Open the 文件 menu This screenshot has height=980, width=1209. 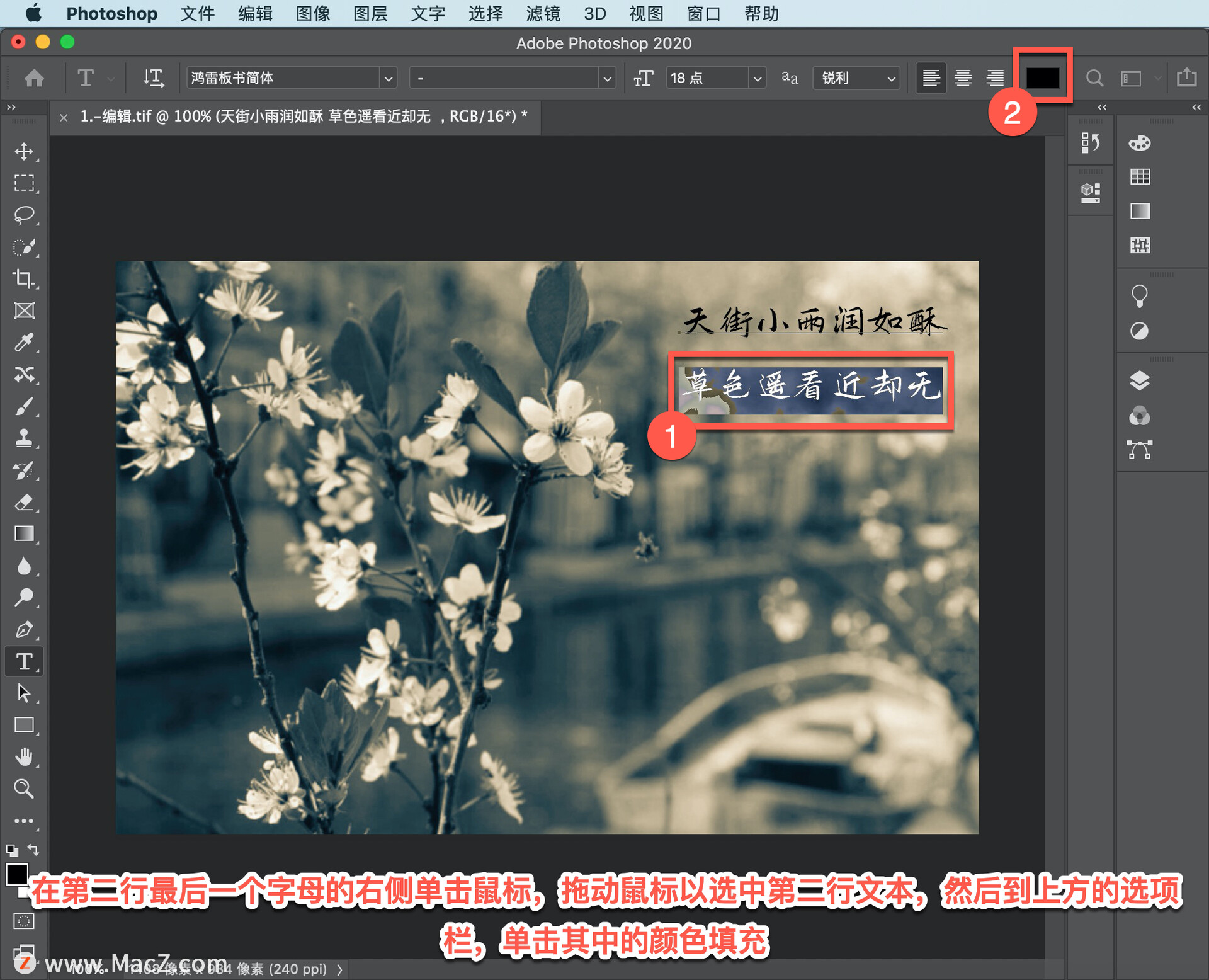pyautogui.click(x=197, y=13)
